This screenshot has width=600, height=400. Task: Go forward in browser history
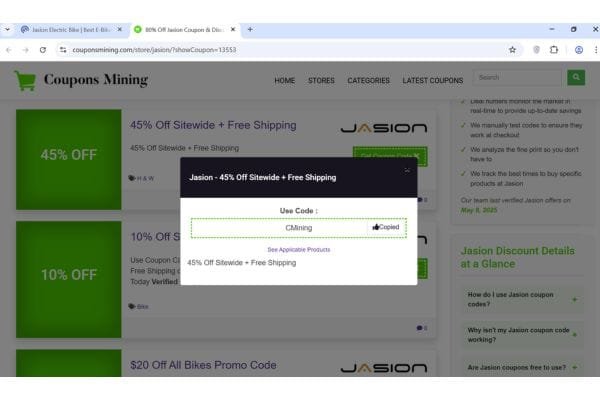point(26,50)
